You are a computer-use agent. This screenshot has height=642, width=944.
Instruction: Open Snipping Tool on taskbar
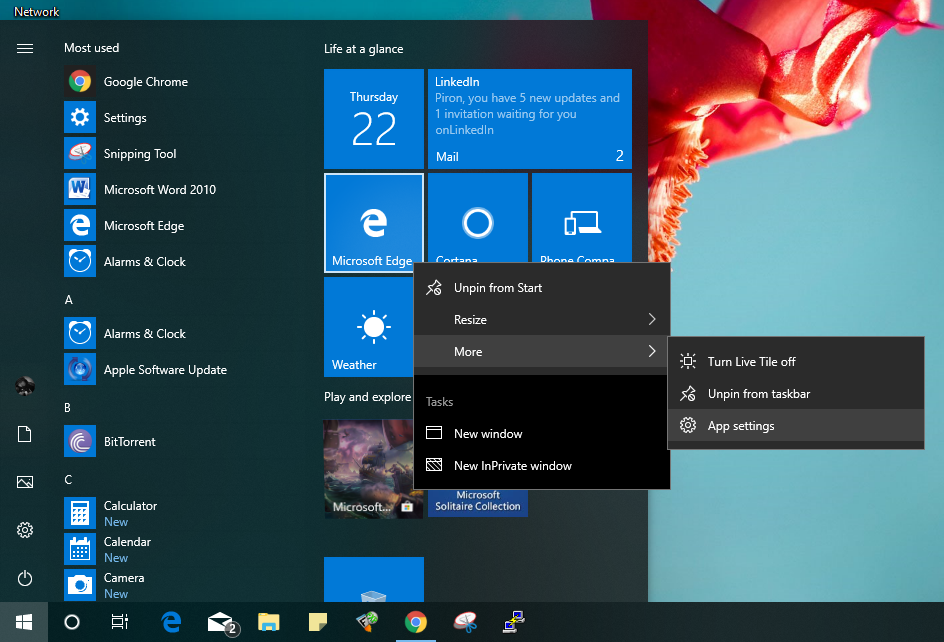point(465,622)
